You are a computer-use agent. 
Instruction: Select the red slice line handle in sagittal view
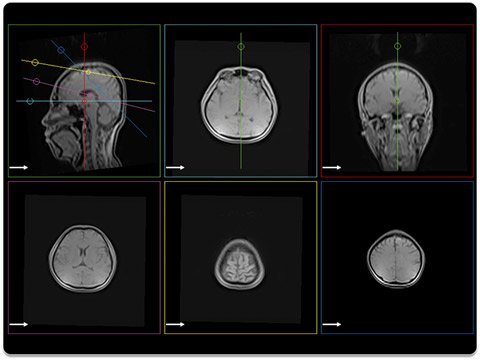(84, 46)
